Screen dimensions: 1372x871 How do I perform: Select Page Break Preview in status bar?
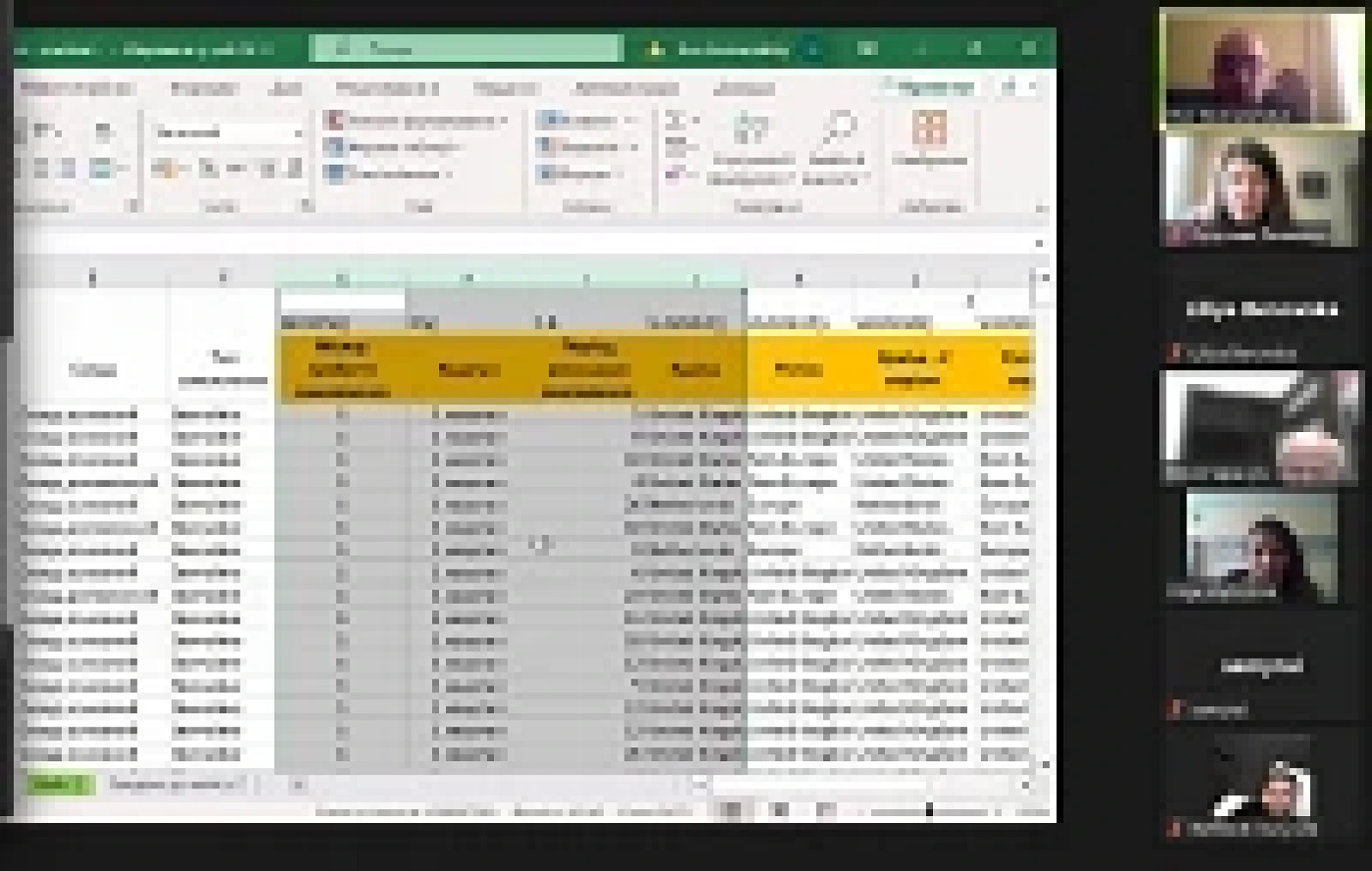click(826, 812)
